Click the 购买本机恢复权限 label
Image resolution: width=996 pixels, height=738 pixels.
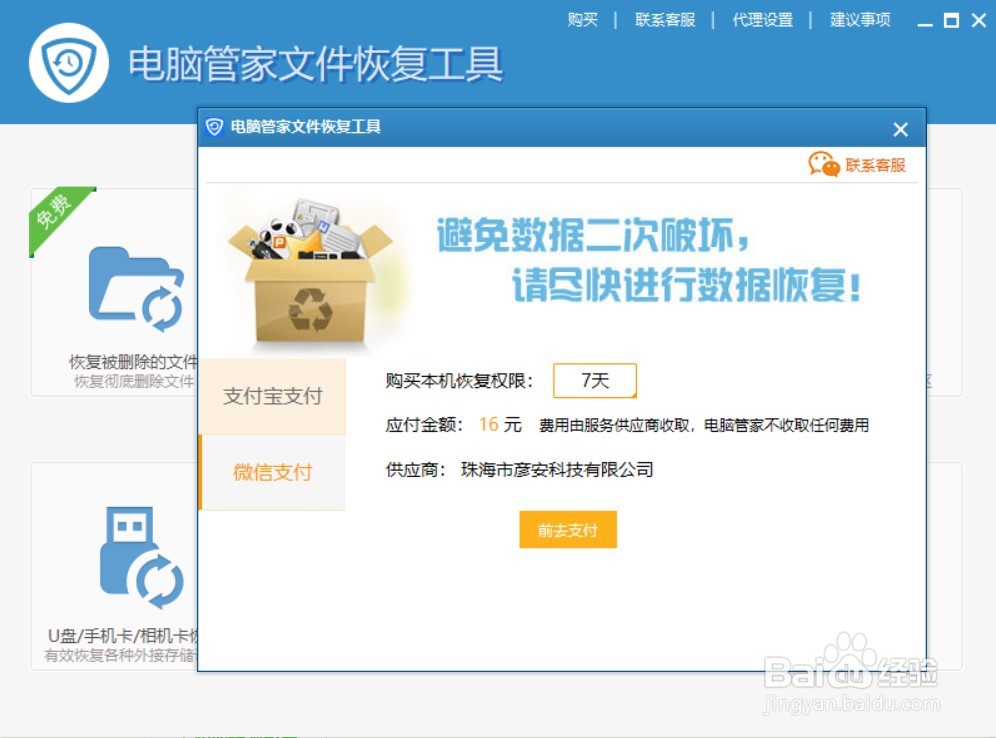[459, 380]
